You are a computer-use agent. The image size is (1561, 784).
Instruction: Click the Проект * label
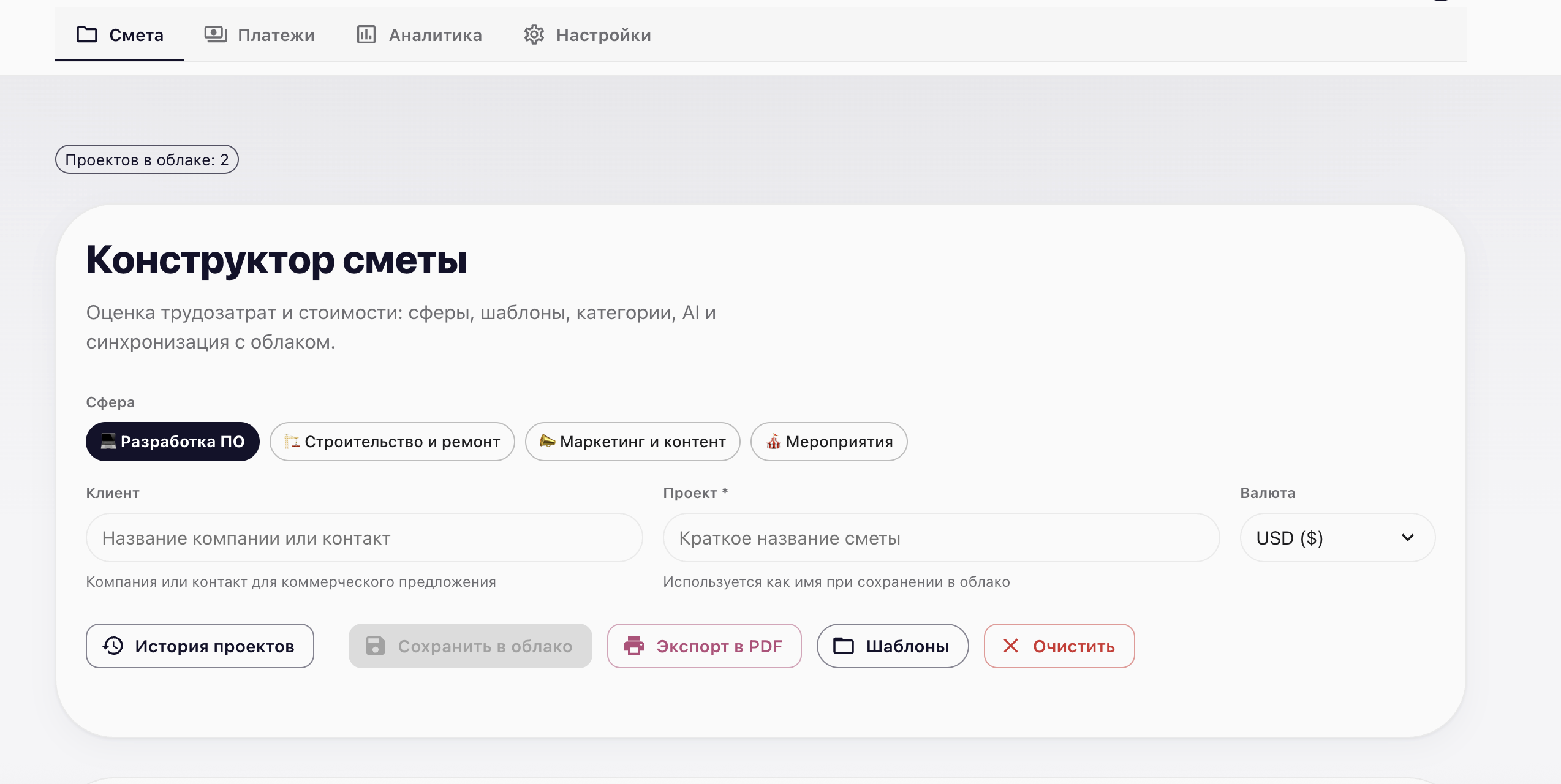[x=695, y=493]
